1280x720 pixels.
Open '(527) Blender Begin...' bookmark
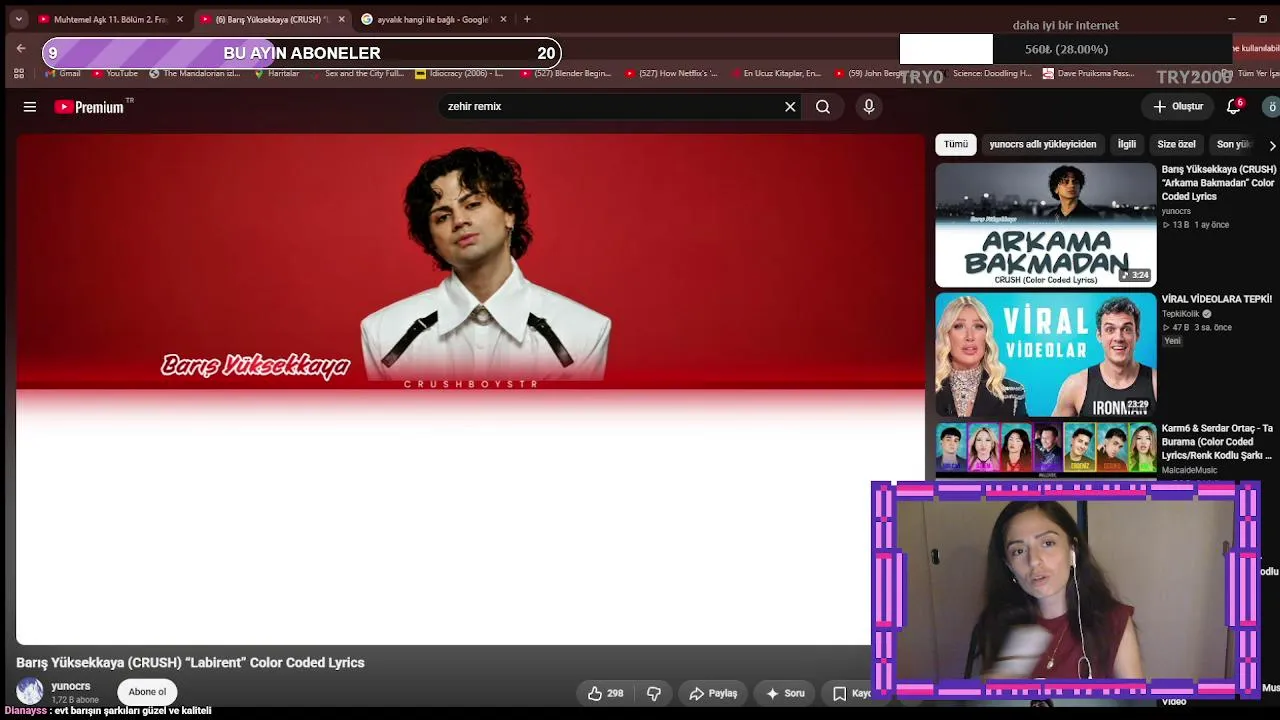tap(565, 73)
